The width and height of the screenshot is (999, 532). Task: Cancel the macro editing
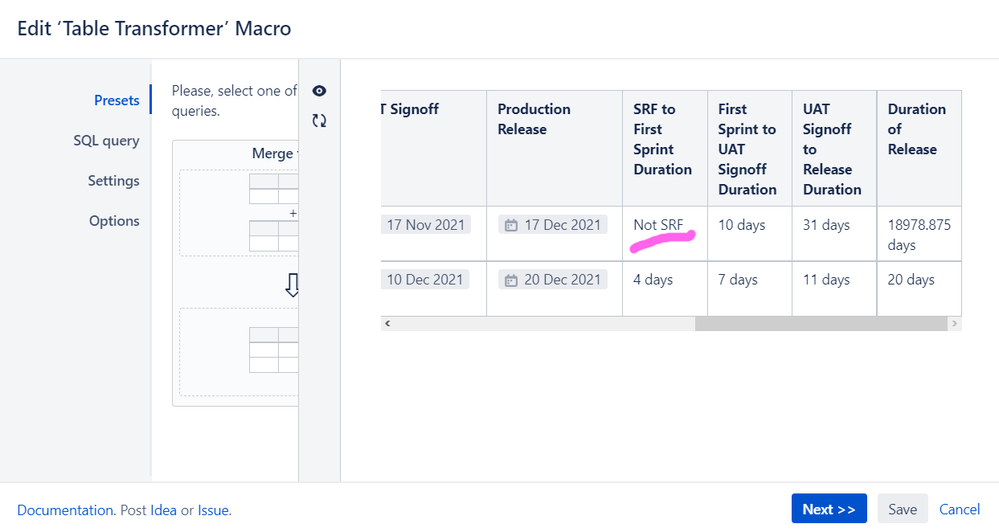point(959,509)
